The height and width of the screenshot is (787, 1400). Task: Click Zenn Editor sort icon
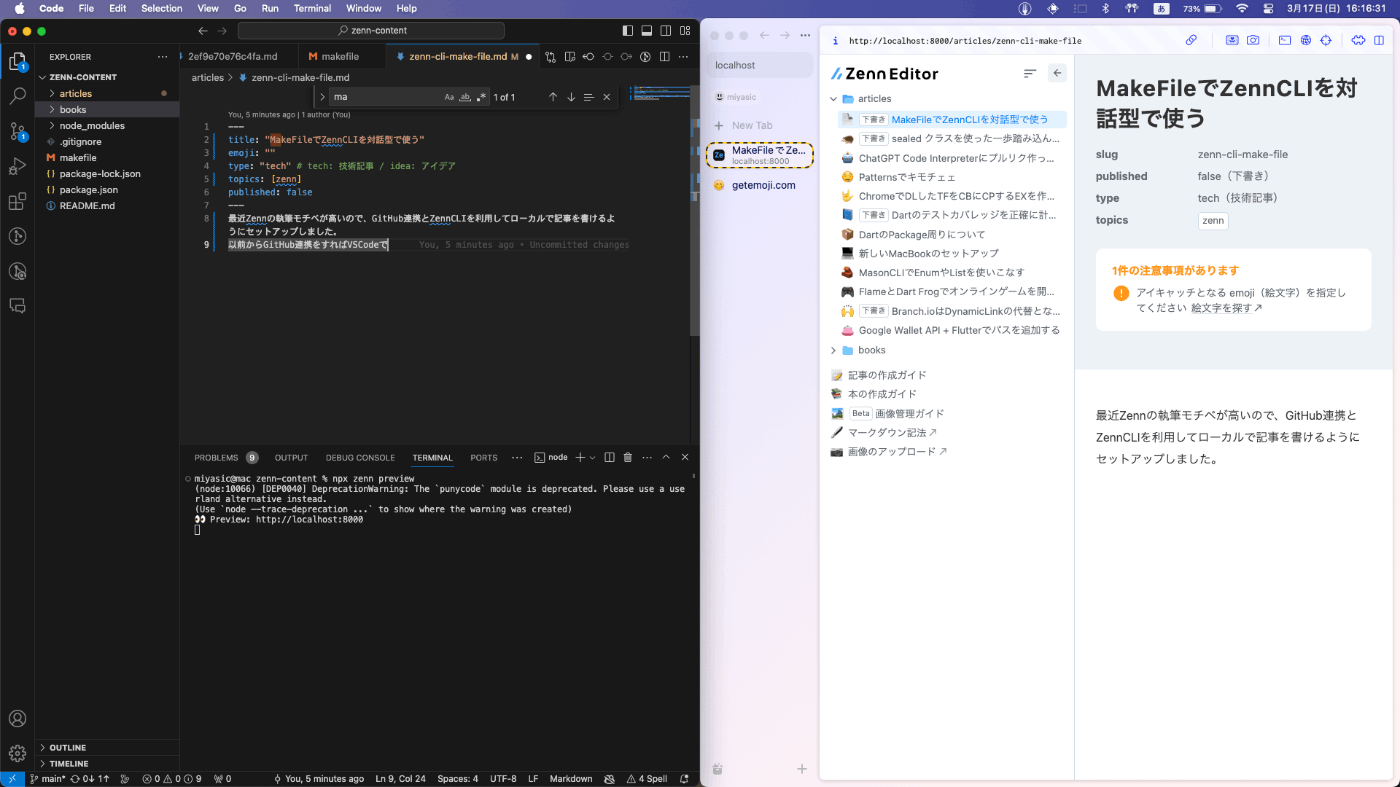click(1030, 73)
